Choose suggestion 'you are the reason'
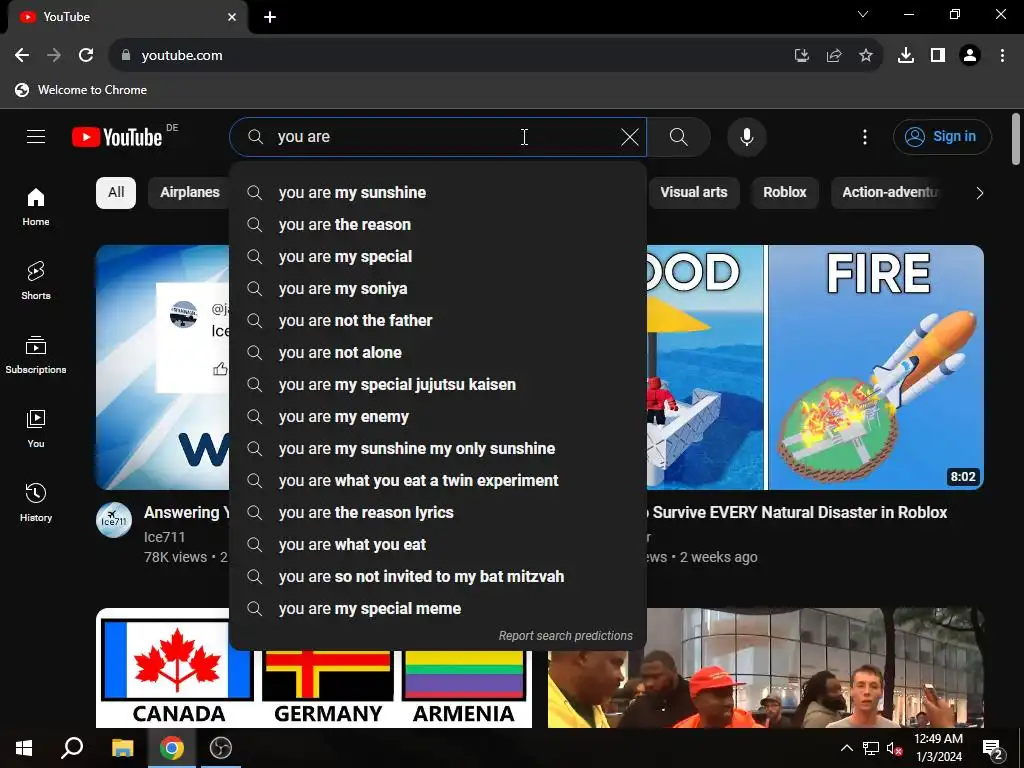 pyautogui.click(x=438, y=225)
